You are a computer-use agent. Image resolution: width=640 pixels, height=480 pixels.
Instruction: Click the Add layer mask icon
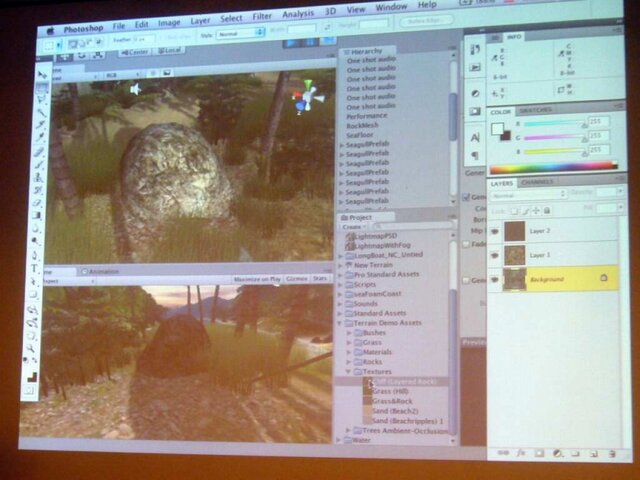539,453
